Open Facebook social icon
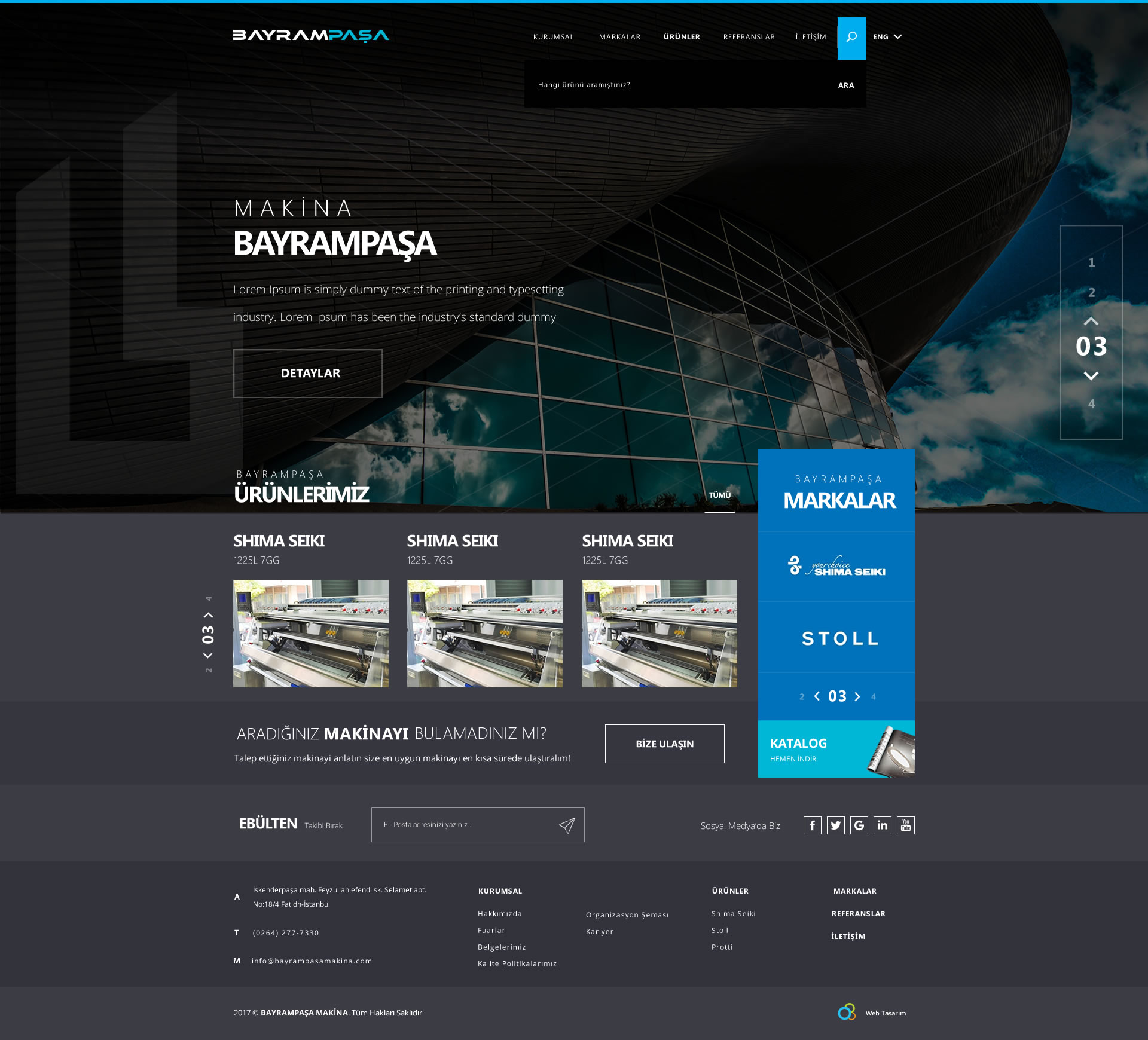 point(813,825)
